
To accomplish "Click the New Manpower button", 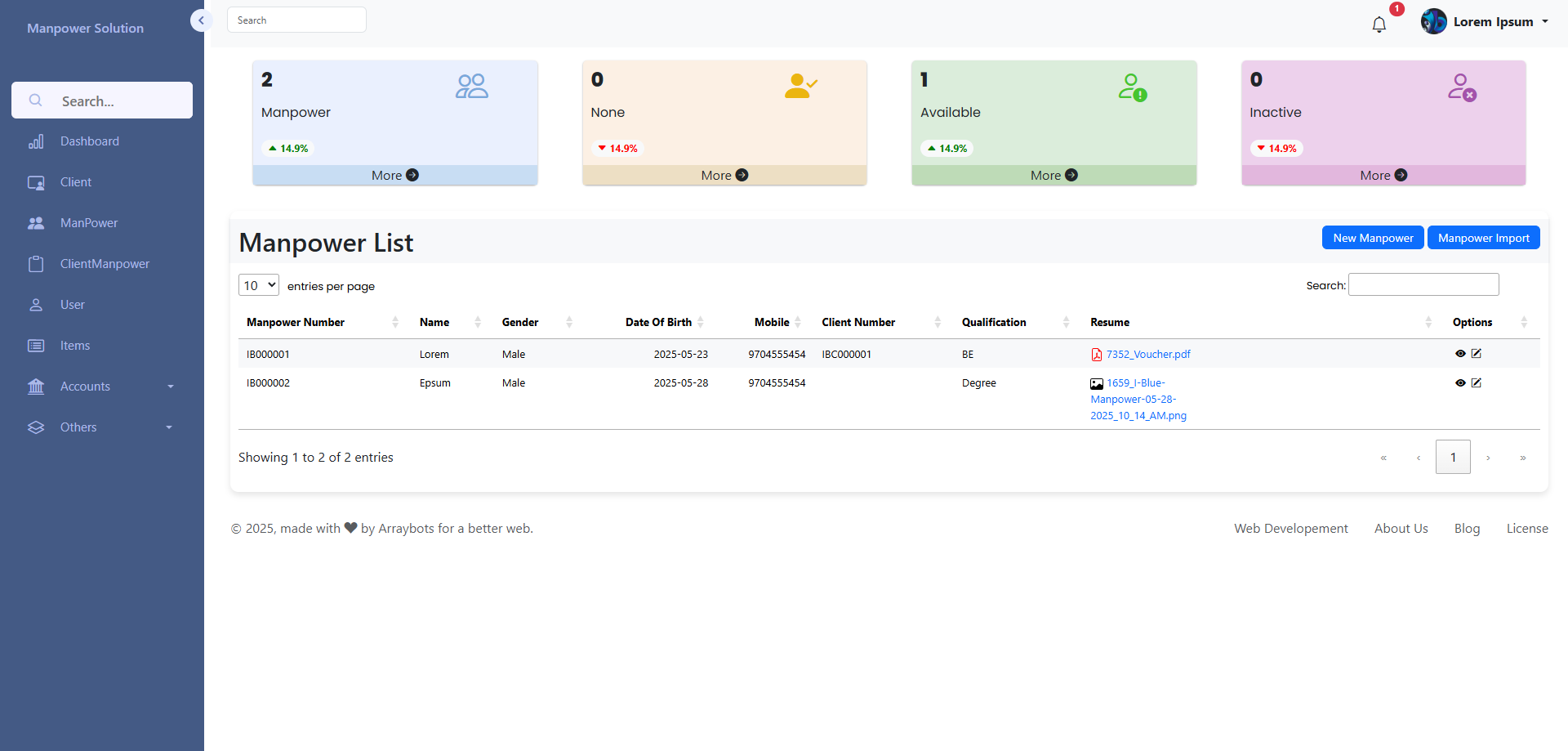I will 1372,238.
